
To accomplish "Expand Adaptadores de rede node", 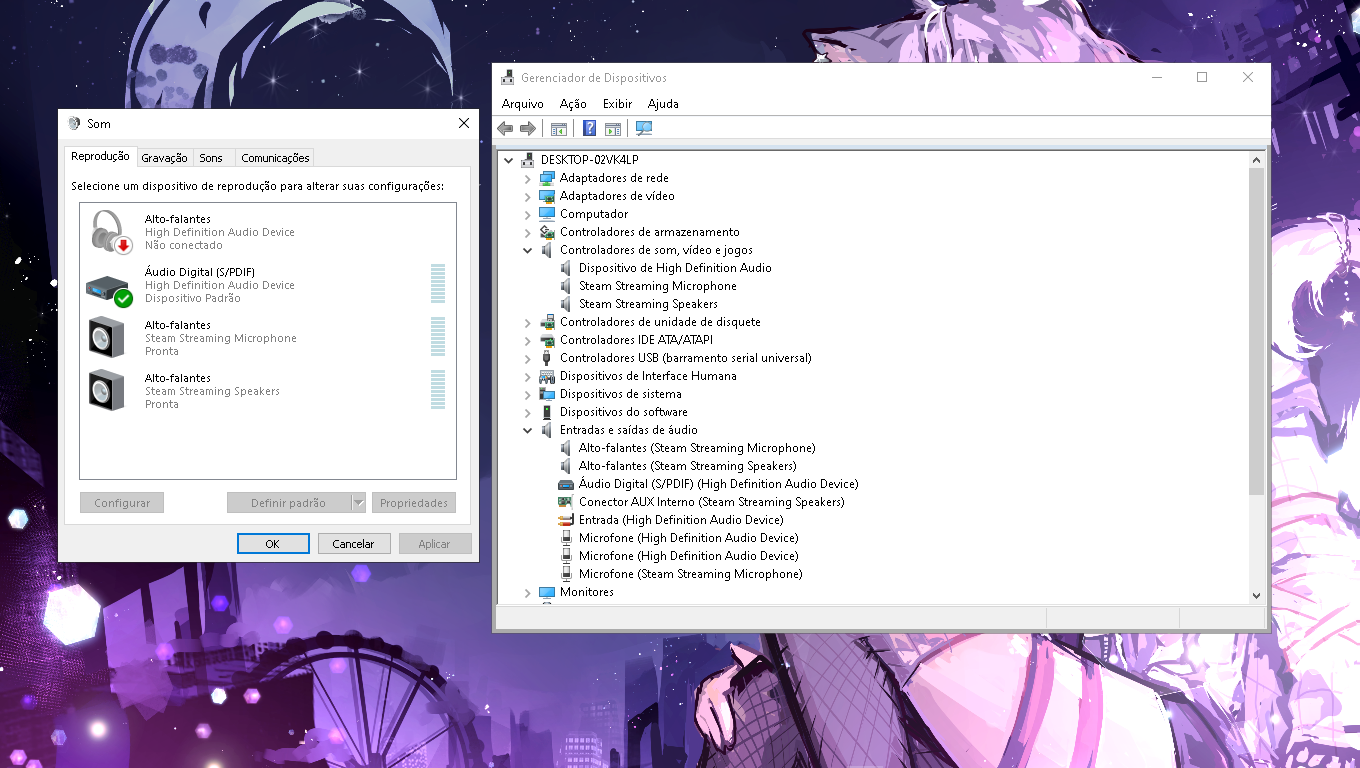I will click(527, 178).
